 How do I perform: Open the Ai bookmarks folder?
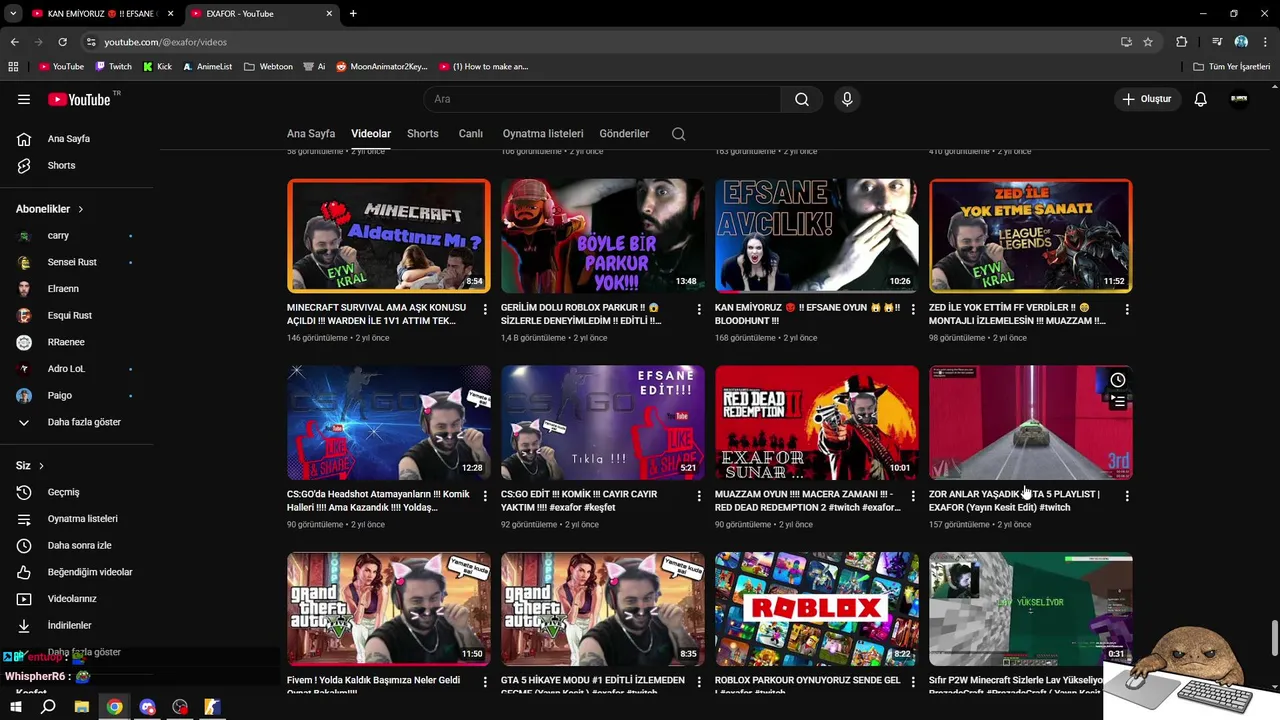click(x=314, y=67)
